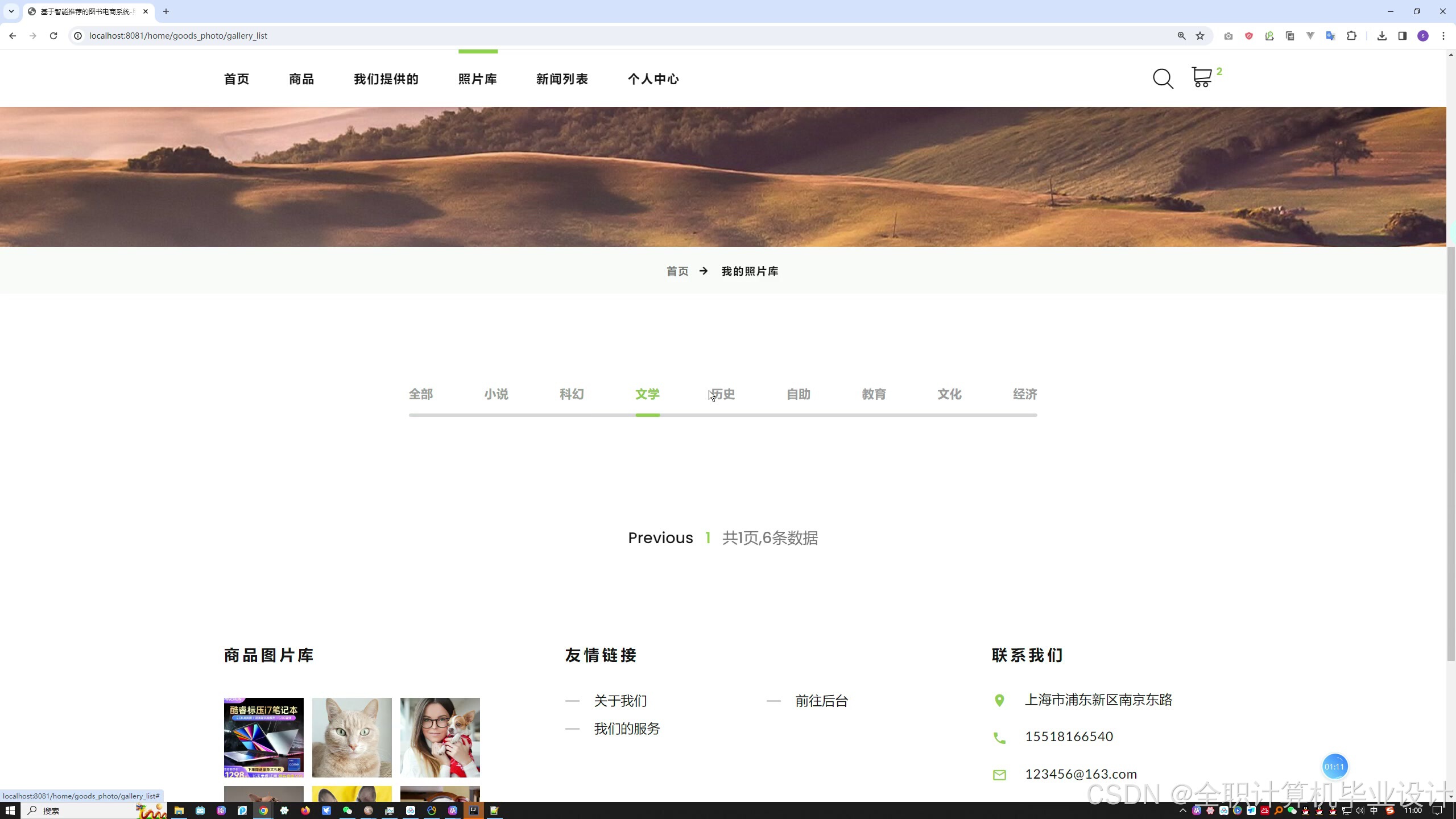Image resolution: width=1456 pixels, height=819 pixels.
Task: Open Chrome three-dot menu
Action: pyautogui.click(x=1443, y=36)
